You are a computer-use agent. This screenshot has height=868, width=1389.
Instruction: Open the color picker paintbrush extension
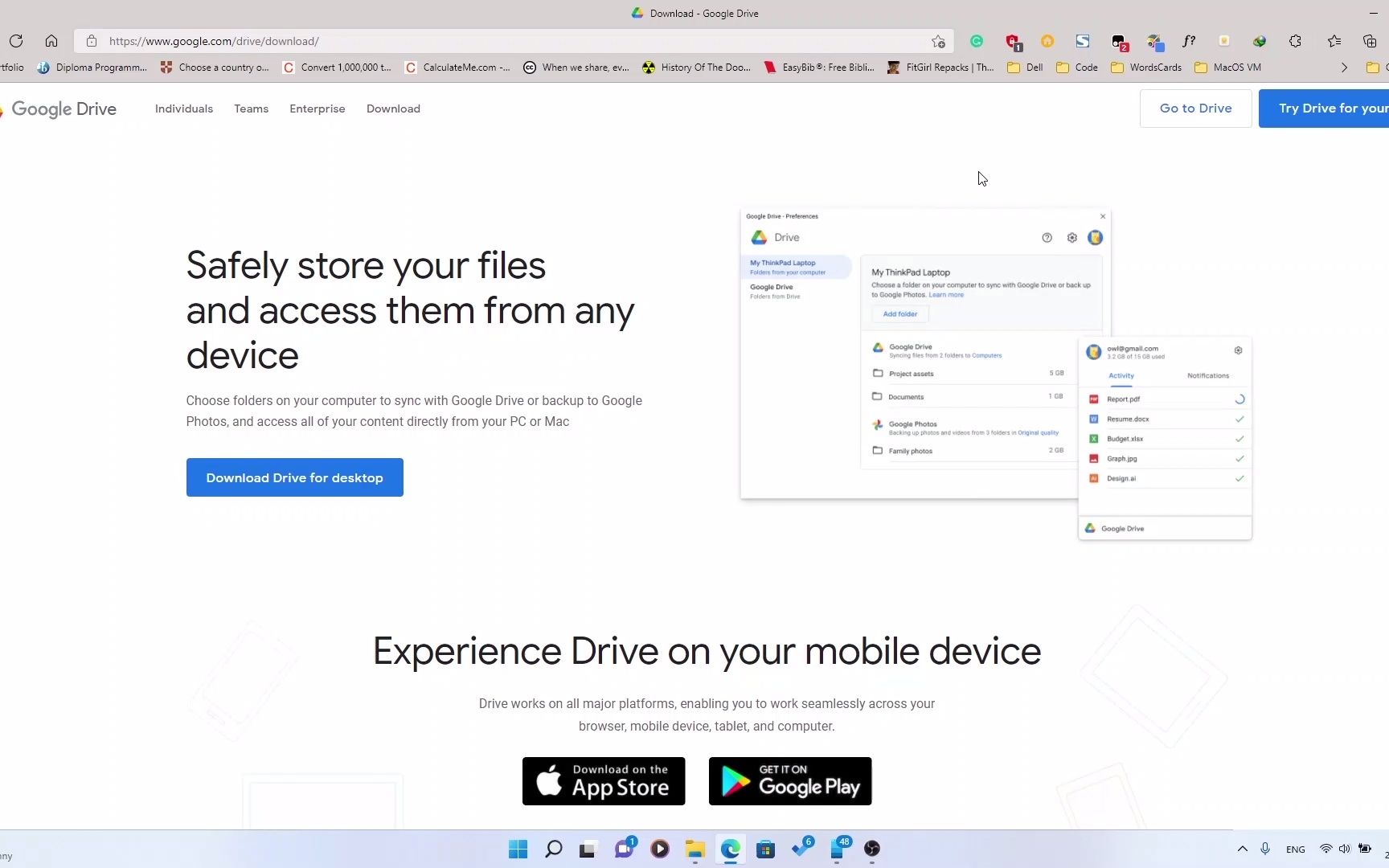(x=1154, y=42)
